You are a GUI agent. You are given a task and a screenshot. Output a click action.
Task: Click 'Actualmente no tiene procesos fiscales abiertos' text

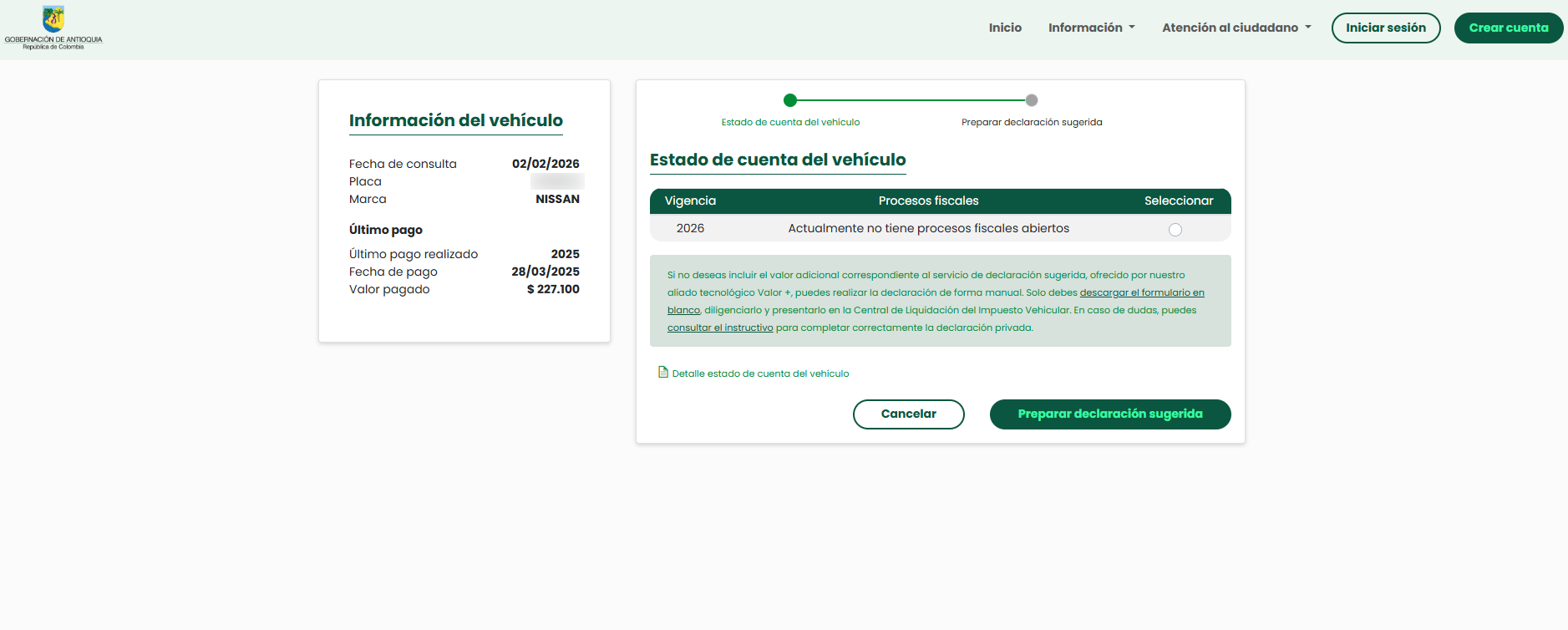tap(928, 228)
